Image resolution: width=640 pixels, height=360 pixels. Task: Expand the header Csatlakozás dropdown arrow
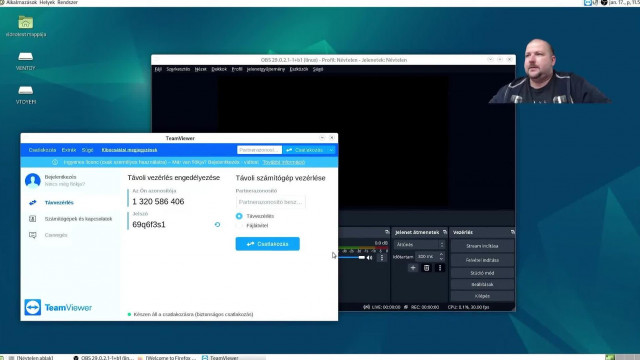click(331, 150)
